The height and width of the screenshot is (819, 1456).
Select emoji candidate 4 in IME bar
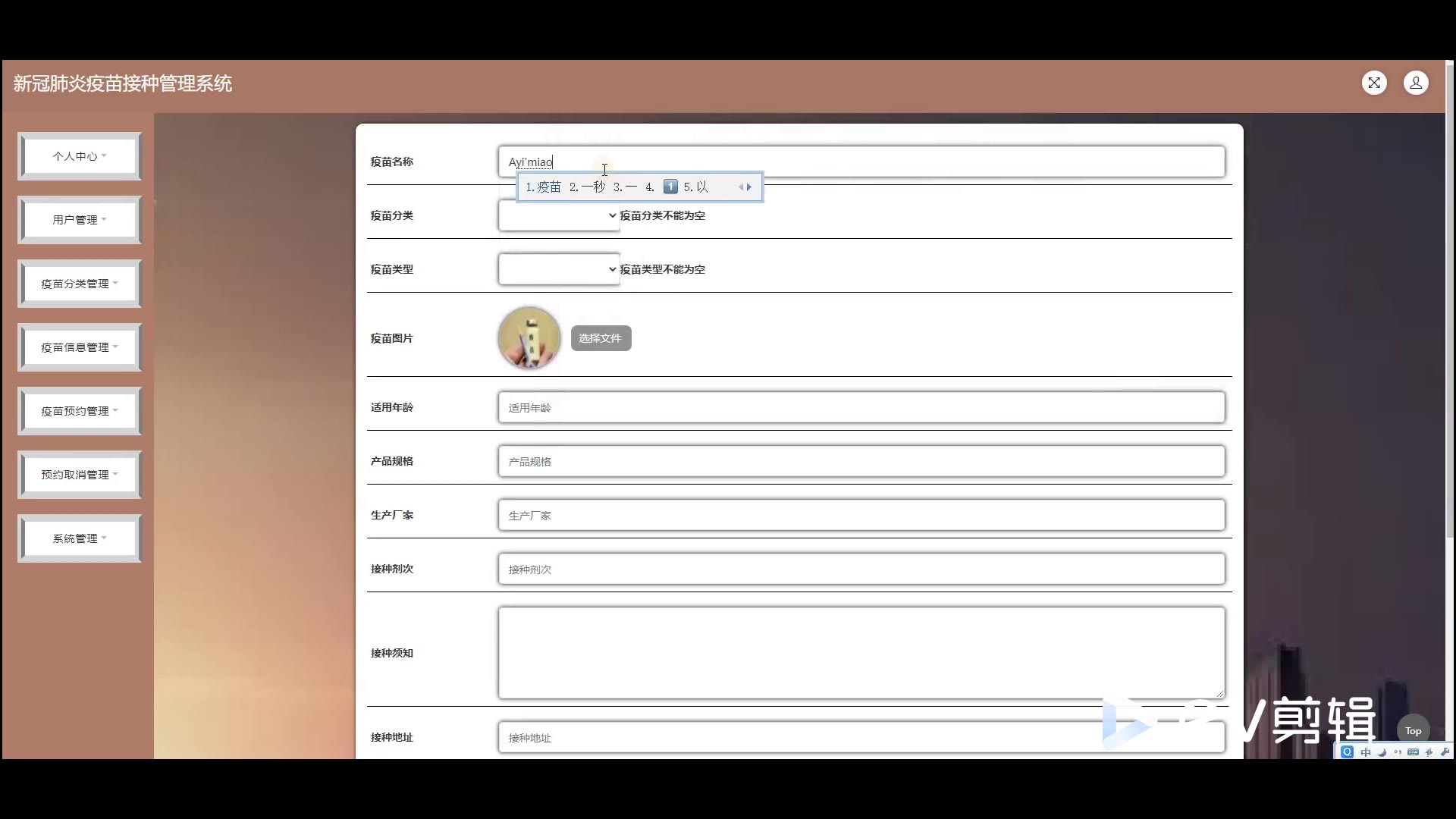pos(670,187)
